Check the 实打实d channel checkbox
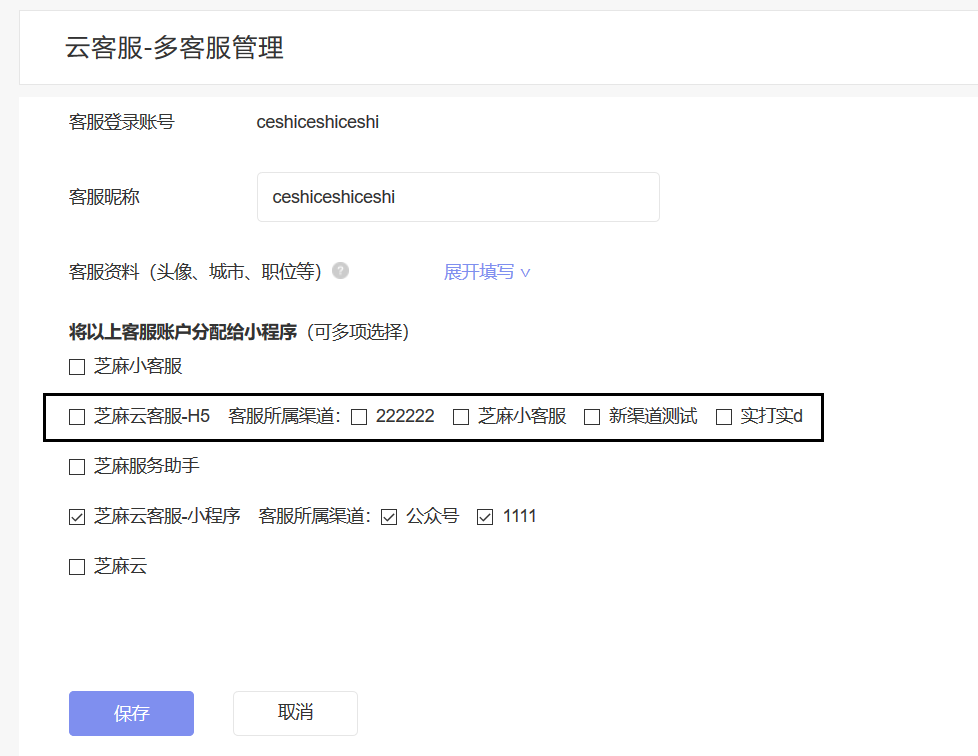Viewport: 978px width, 756px height. point(724,417)
